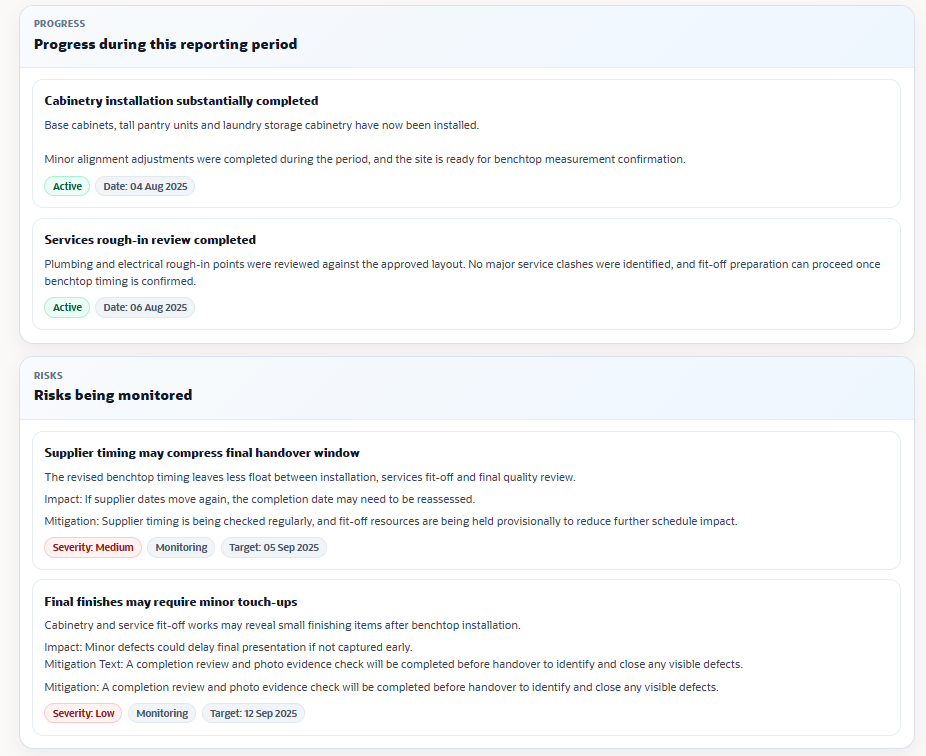
Task: Click the 'Target: 12 Sep 2025' chip
Action: pos(253,713)
